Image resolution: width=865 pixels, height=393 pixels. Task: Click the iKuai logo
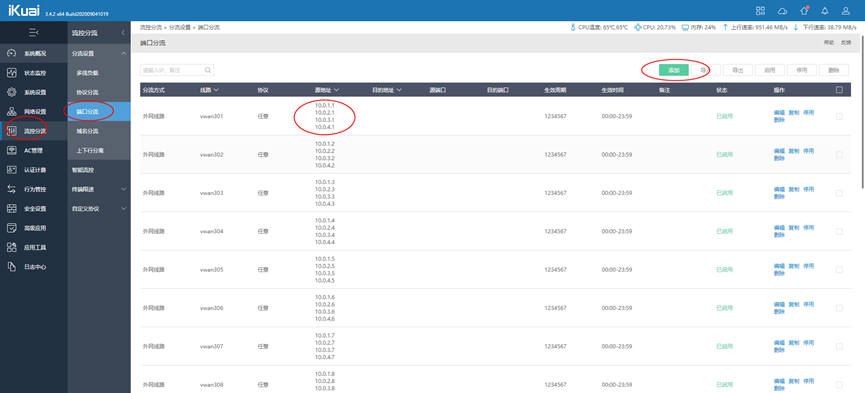point(24,10)
